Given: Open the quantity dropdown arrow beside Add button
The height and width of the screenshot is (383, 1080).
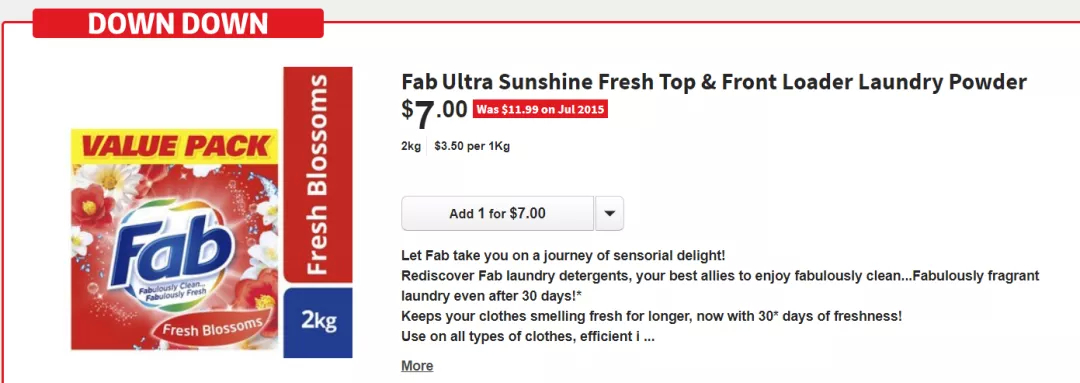Looking at the screenshot, I should [x=609, y=214].
